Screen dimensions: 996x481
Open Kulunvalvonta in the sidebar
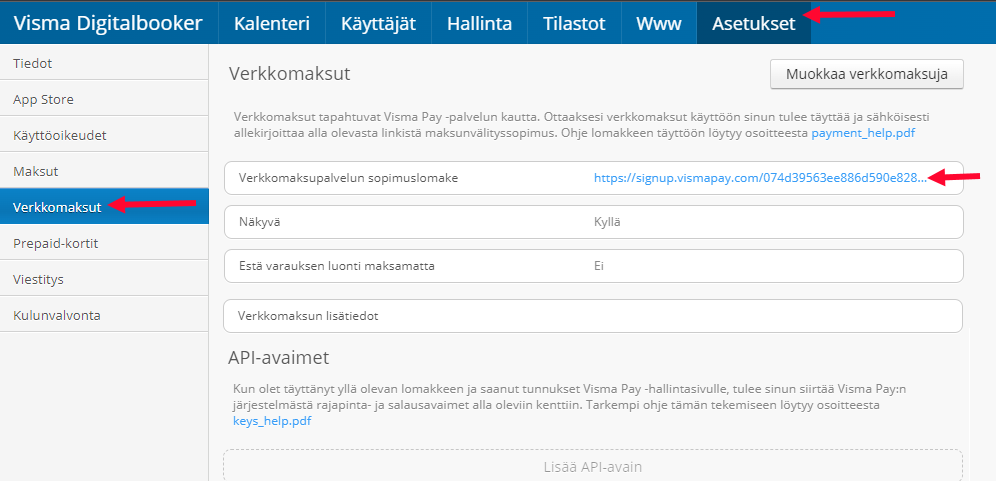pos(104,315)
